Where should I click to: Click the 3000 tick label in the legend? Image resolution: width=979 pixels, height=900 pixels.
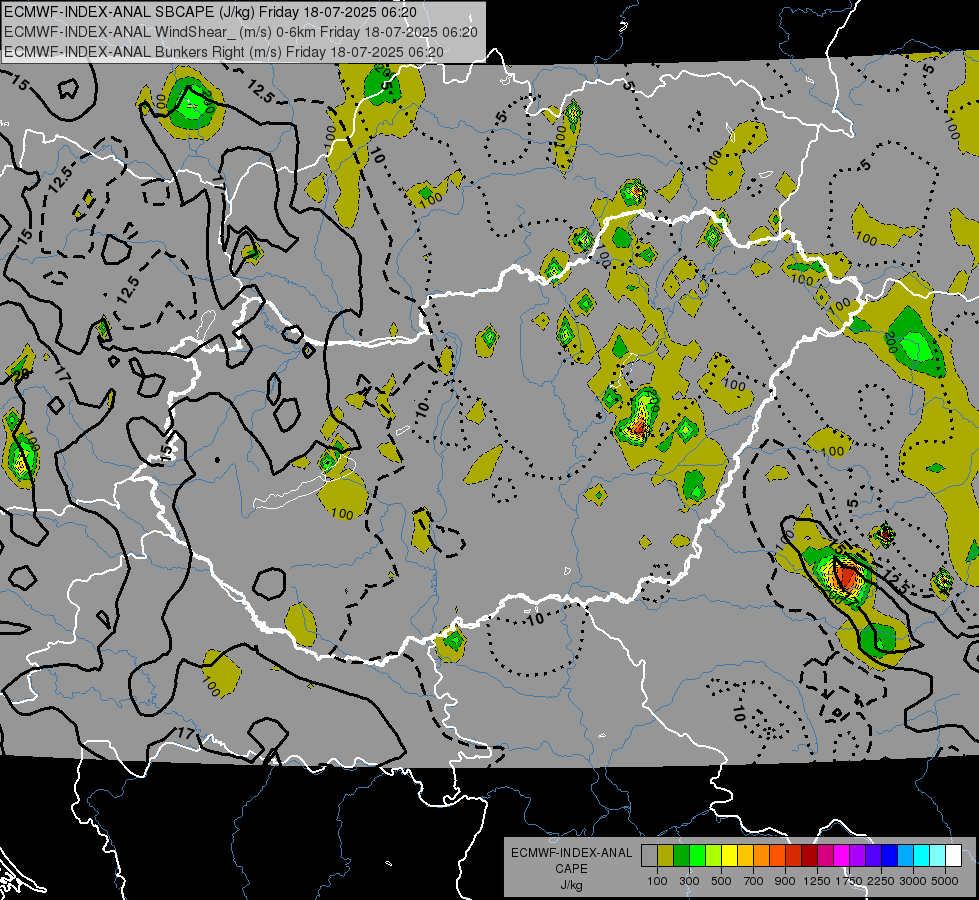(x=913, y=881)
